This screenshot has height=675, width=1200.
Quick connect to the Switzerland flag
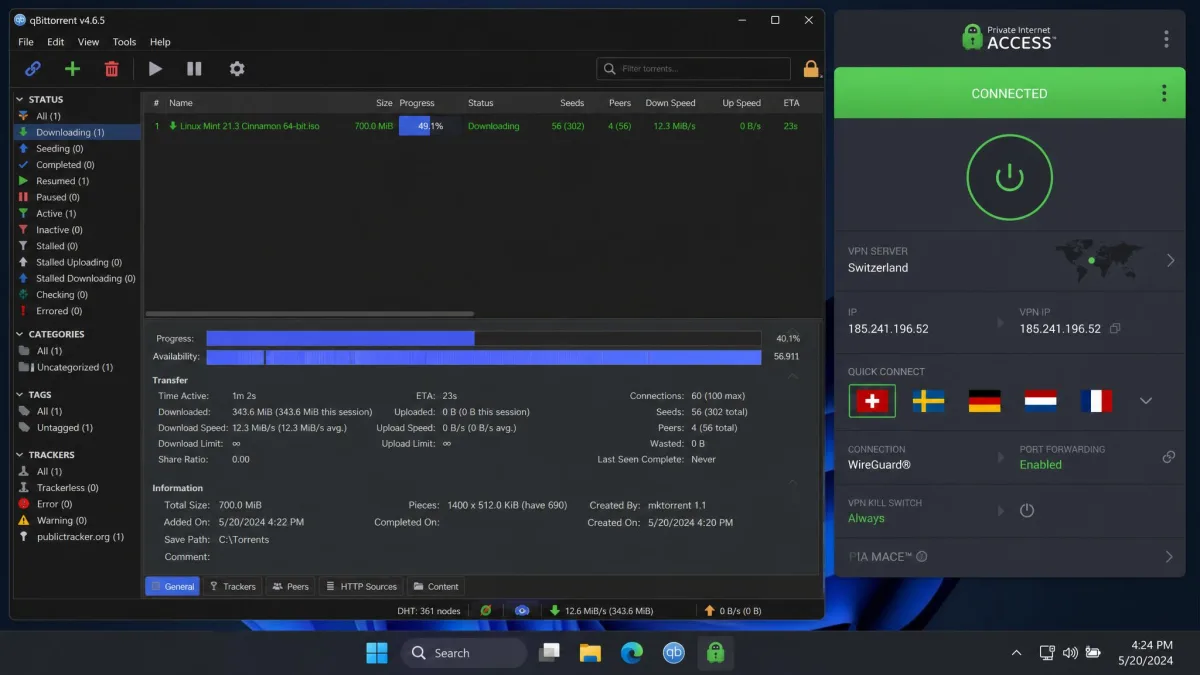872,401
